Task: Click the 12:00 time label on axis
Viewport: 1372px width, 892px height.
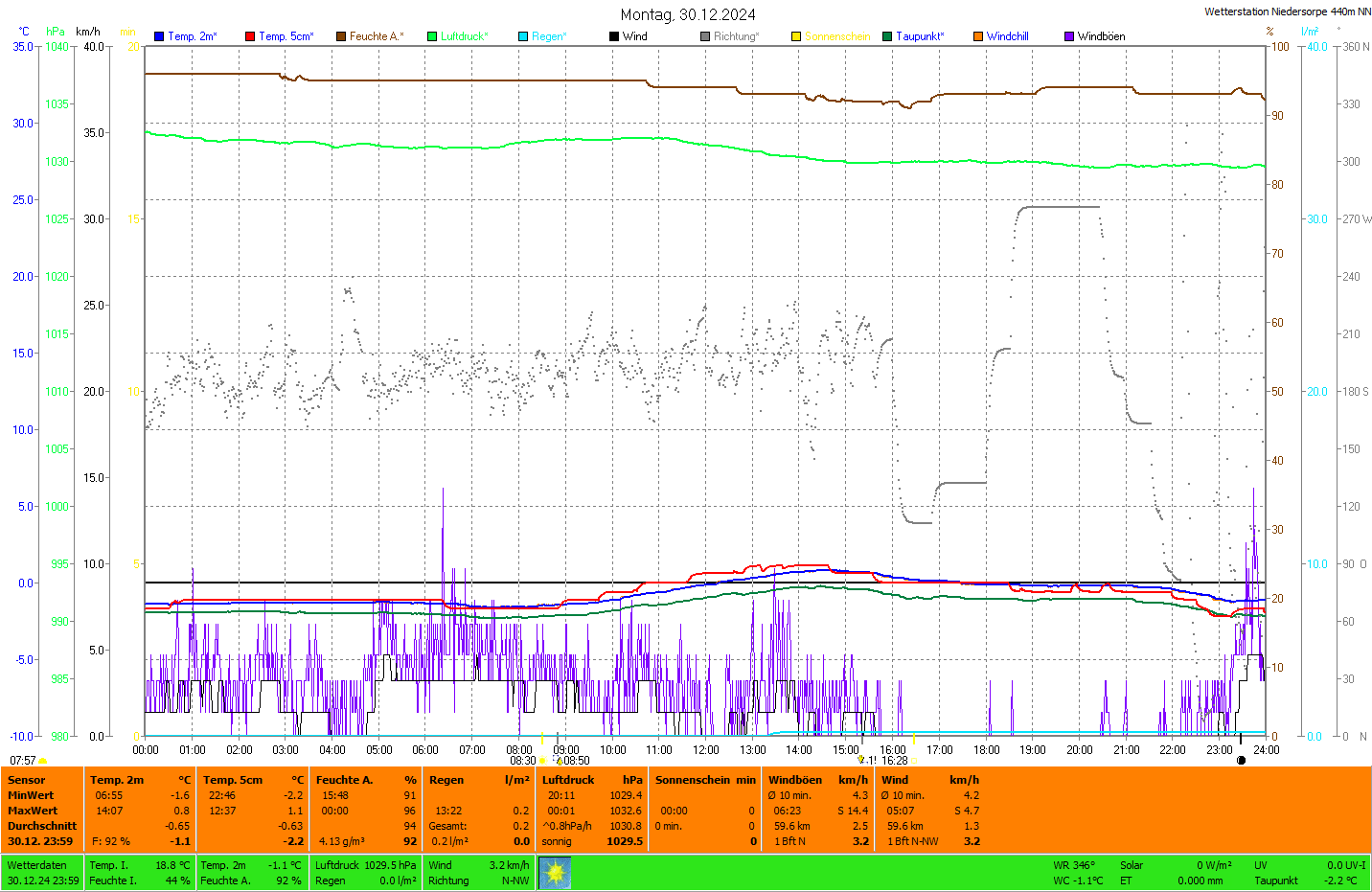Action: [706, 750]
